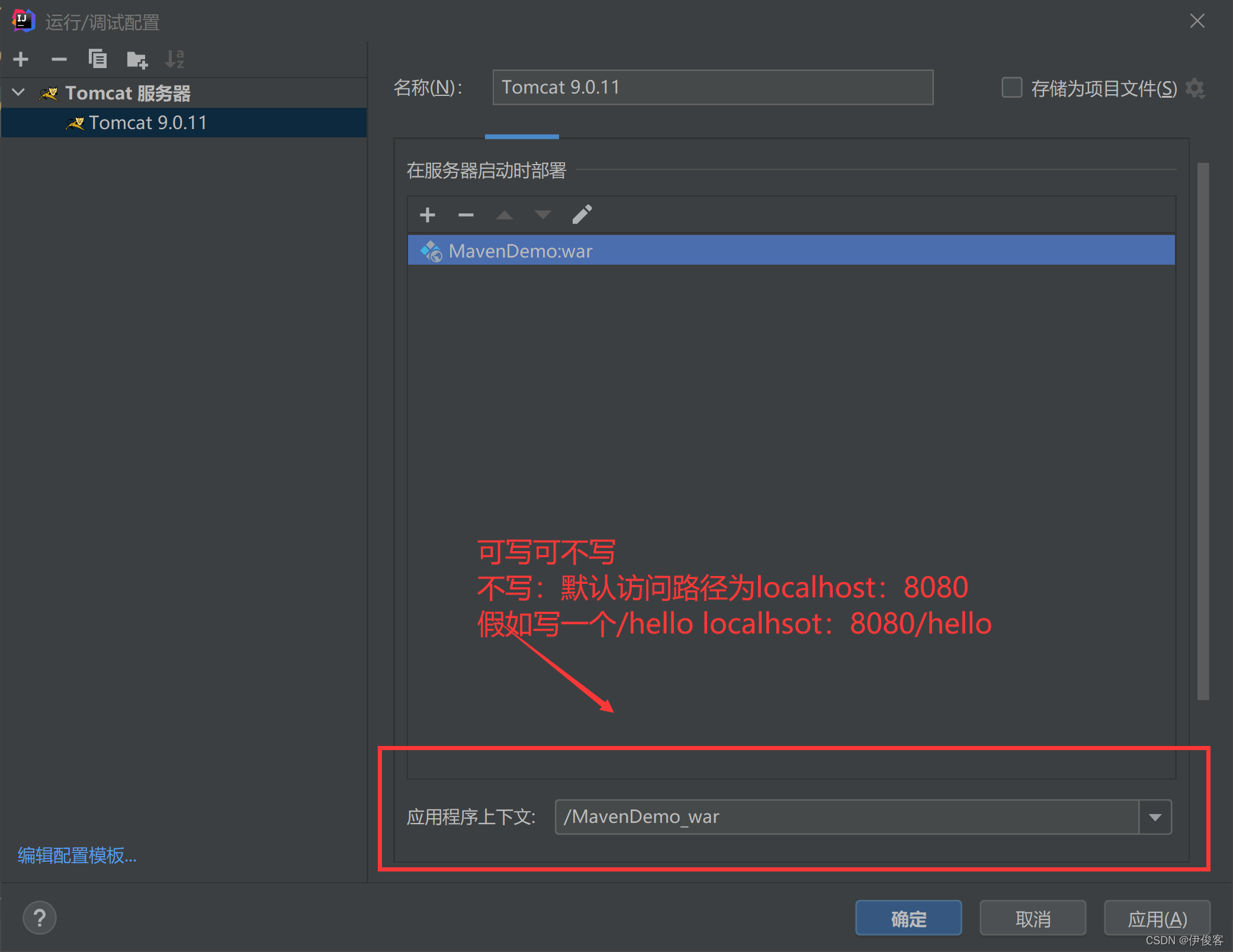Screen dimensions: 1233x952
Task: Collapse the Tomcat 服务器 tree node
Action: tap(19, 92)
